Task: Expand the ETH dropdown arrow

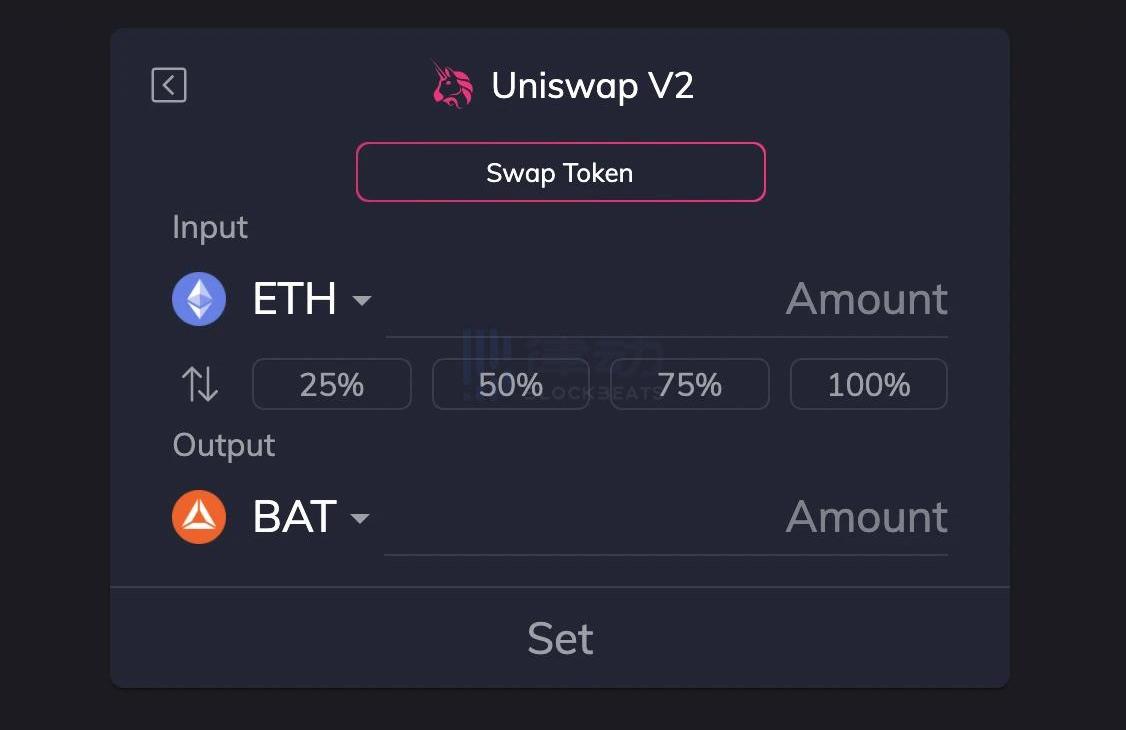Action: (x=362, y=301)
